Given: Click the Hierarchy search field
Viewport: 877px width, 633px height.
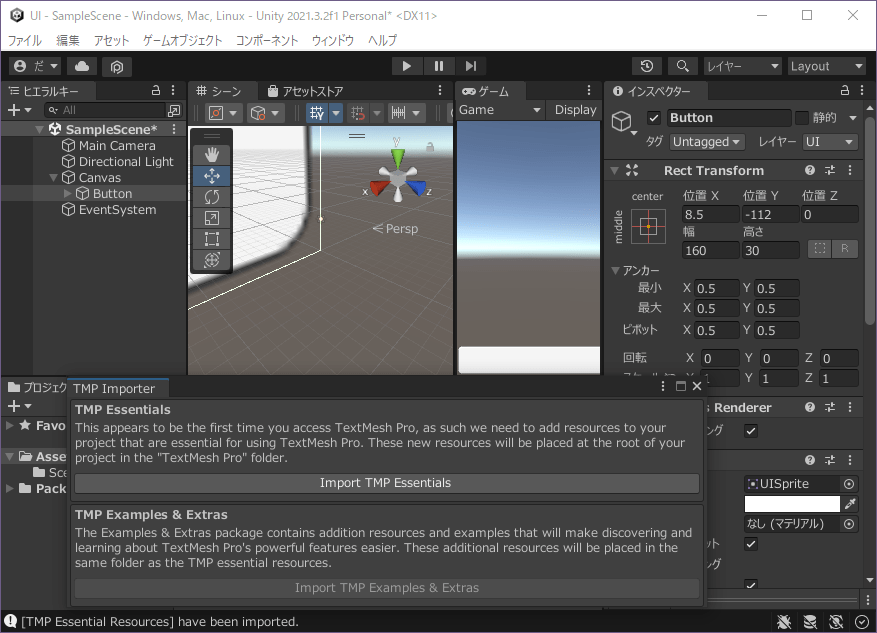Looking at the screenshot, I should click(105, 110).
